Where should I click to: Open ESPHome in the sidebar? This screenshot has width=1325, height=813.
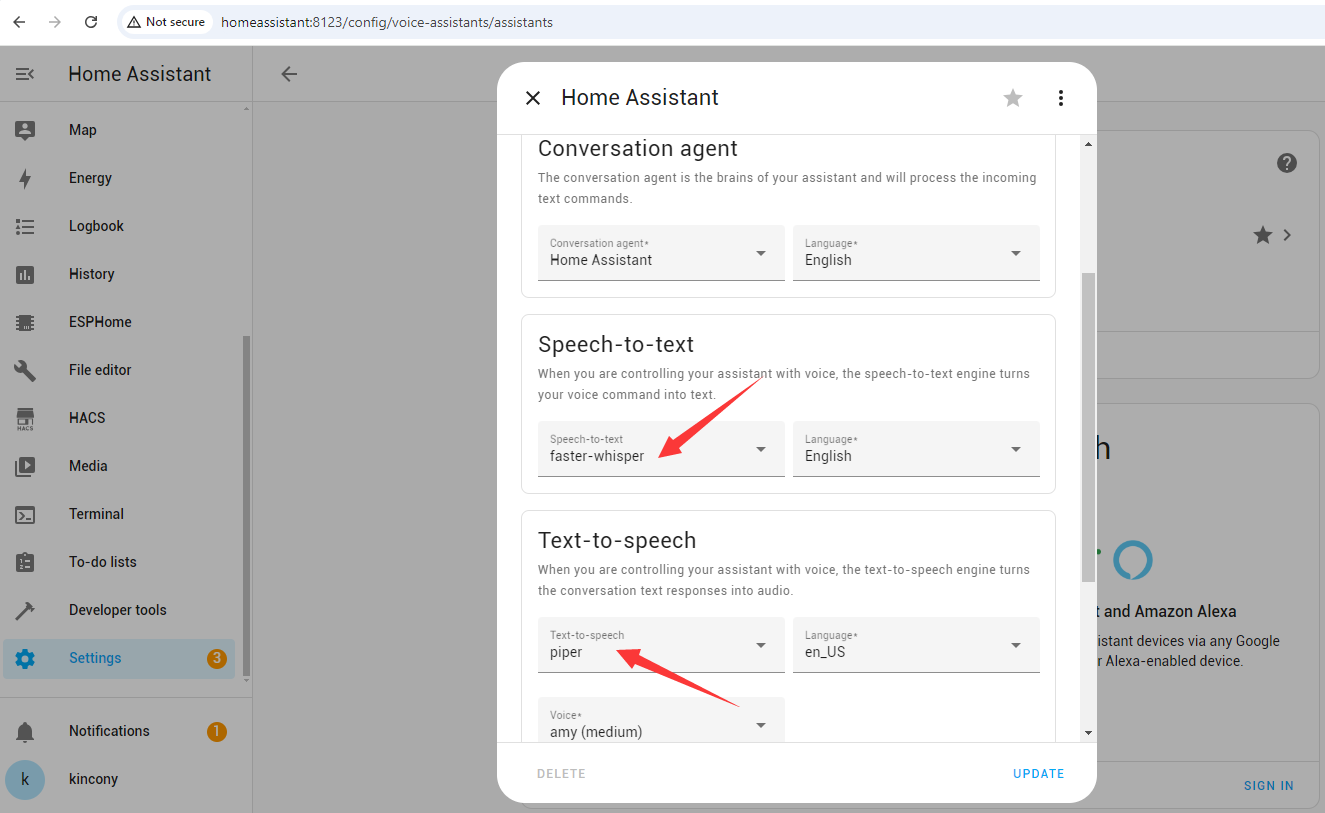[119, 322]
